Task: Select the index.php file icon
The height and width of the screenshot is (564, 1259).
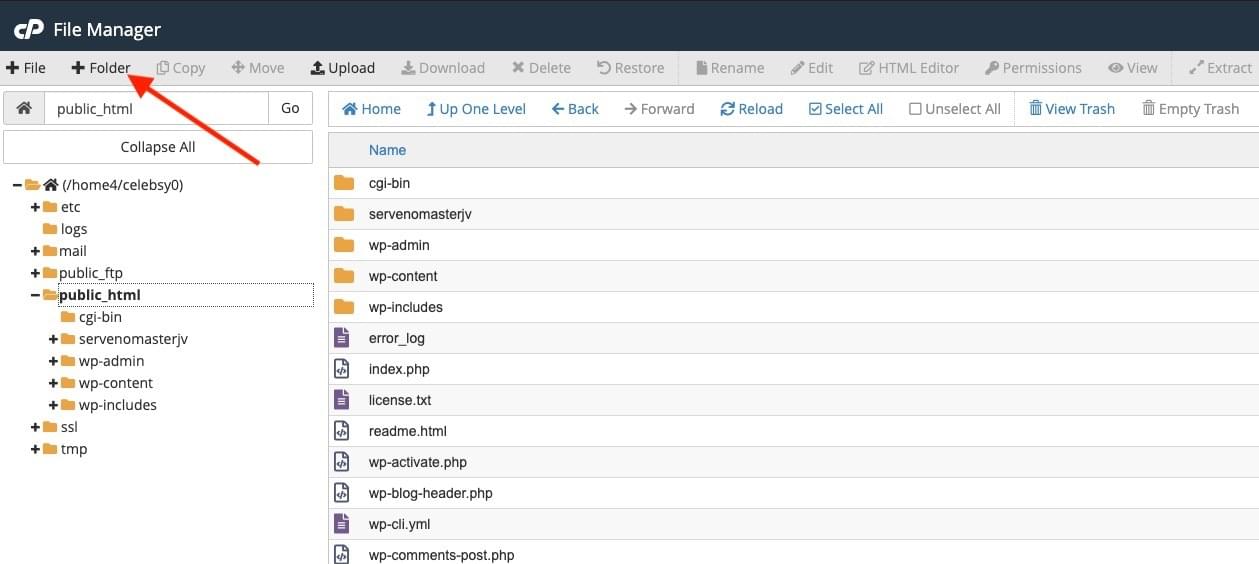Action: pyautogui.click(x=342, y=369)
